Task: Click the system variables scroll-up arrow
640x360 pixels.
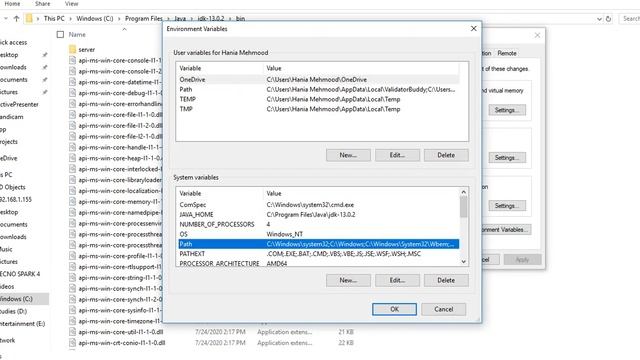Action: (464, 192)
